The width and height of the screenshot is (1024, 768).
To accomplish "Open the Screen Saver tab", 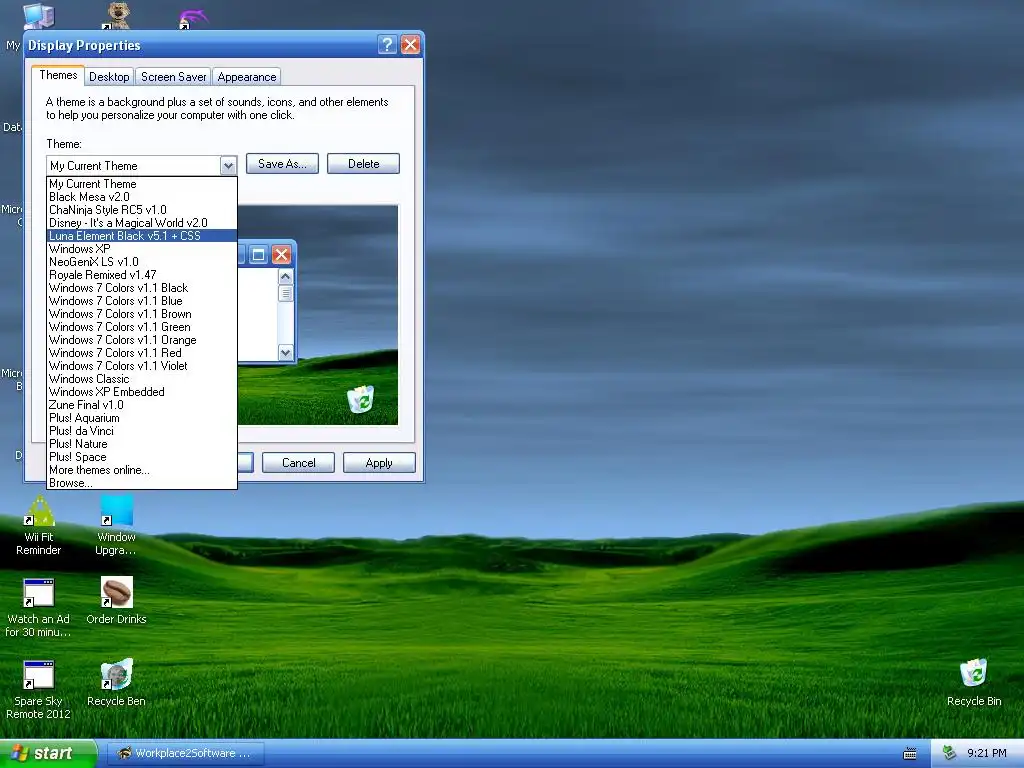I will [173, 77].
